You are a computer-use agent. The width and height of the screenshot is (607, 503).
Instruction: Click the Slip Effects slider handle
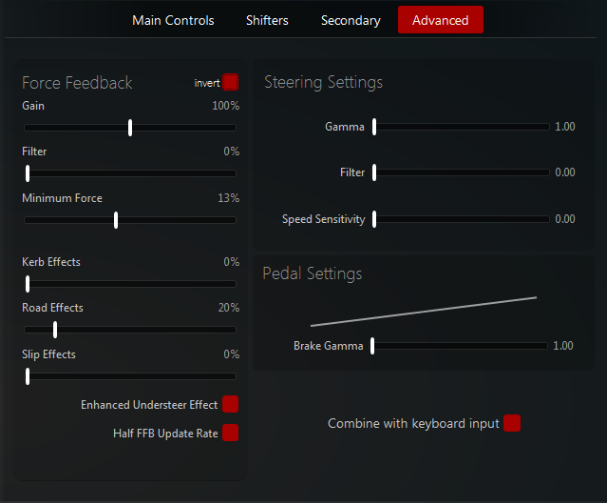(27, 376)
